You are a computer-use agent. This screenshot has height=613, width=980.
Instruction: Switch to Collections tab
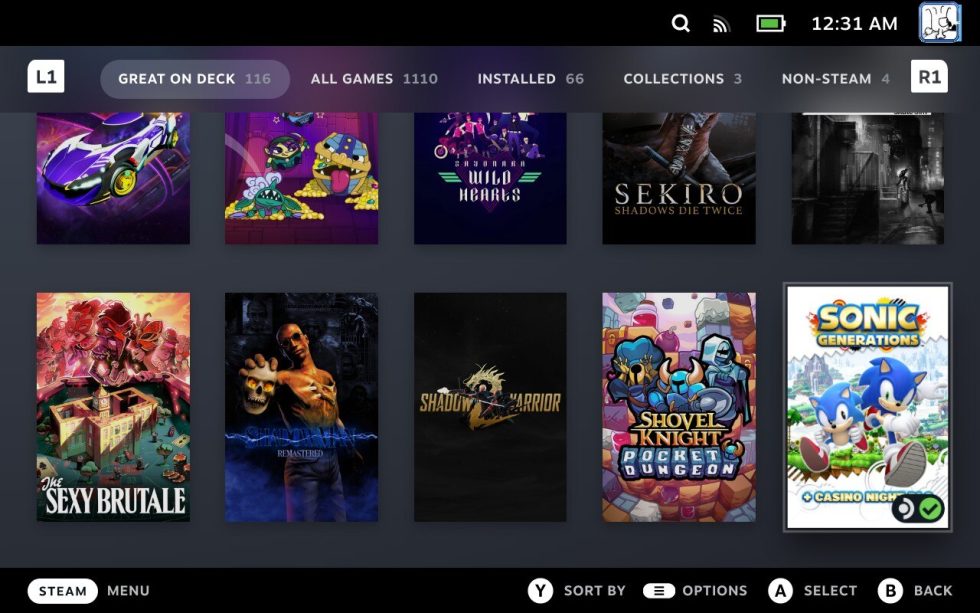coord(682,79)
